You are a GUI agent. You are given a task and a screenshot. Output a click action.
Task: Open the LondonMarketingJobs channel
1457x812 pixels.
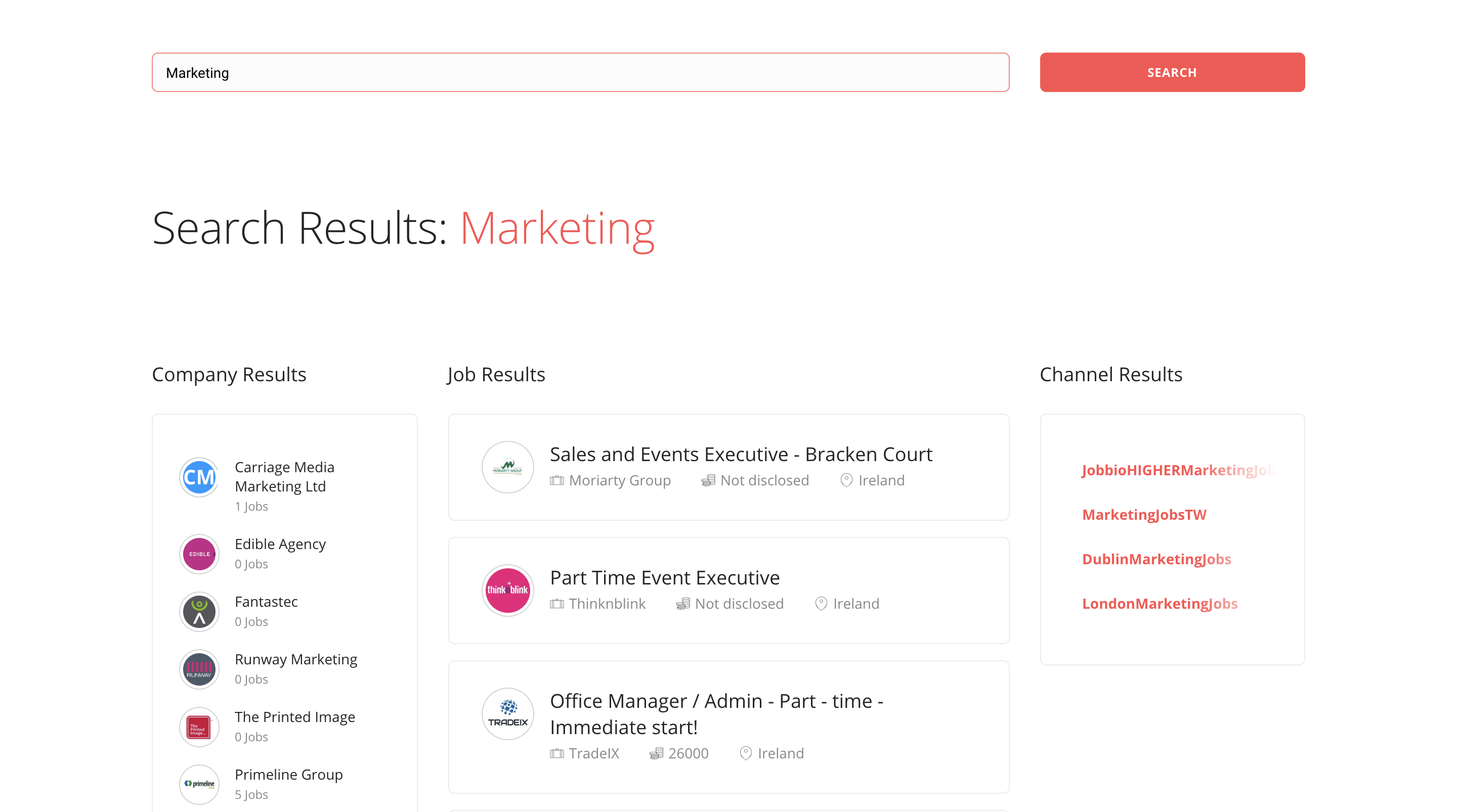click(x=1160, y=603)
